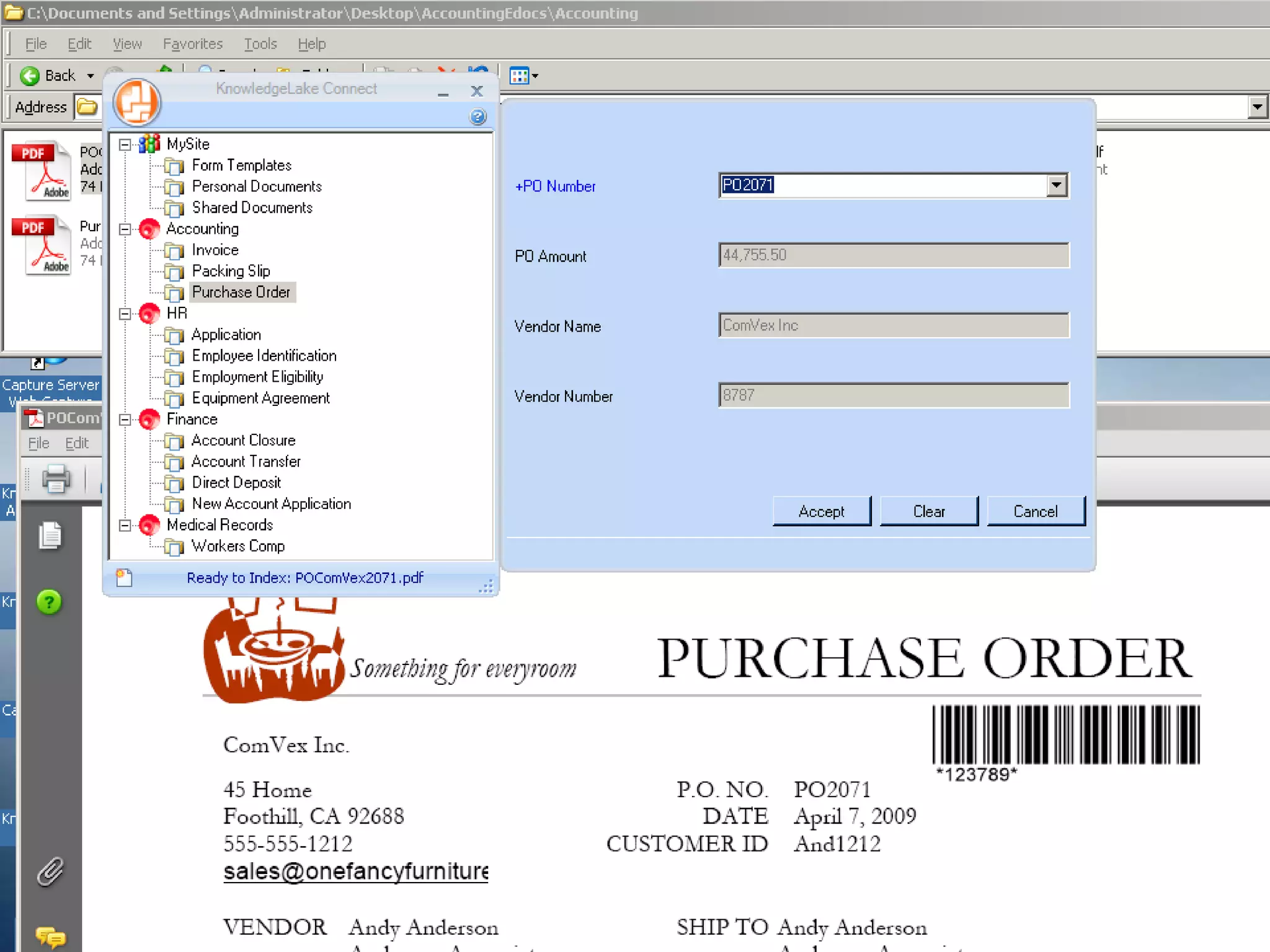Click the KnowledgeLake Connect orange logo icon
Image resolution: width=1270 pixels, height=952 pixels.
tap(137, 102)
